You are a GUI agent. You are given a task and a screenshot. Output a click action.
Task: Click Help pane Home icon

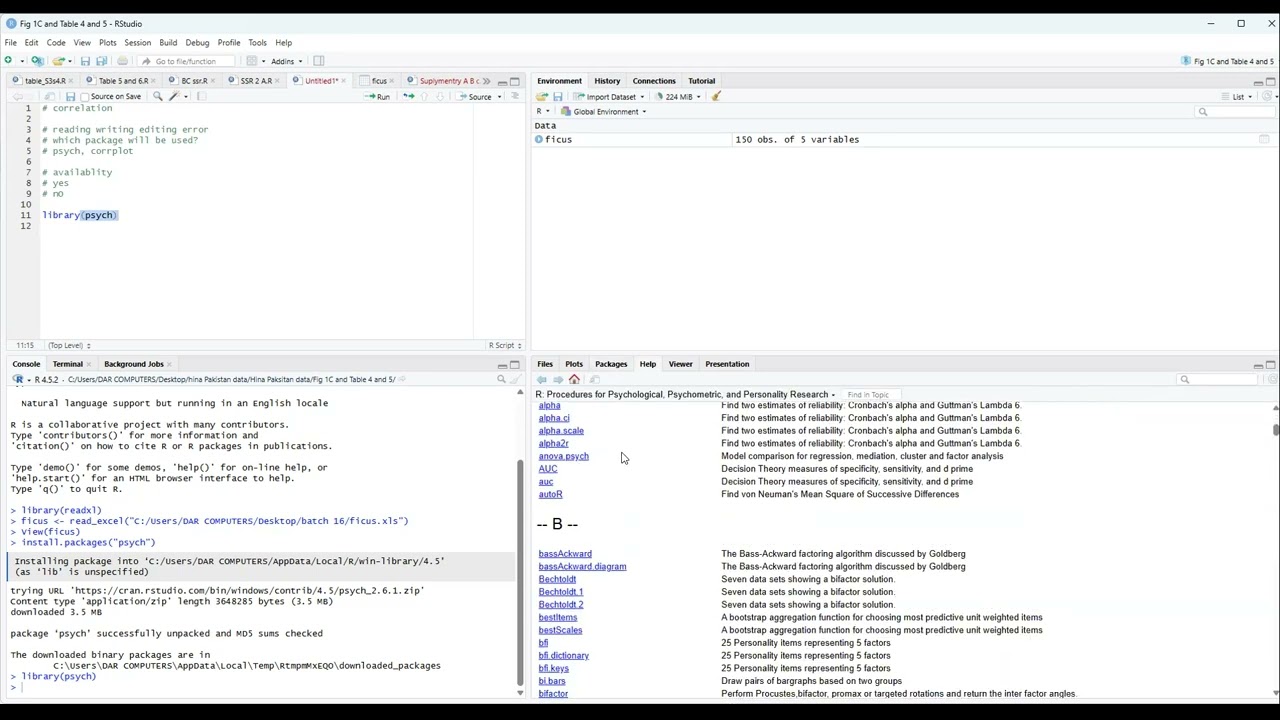point(574,380)
